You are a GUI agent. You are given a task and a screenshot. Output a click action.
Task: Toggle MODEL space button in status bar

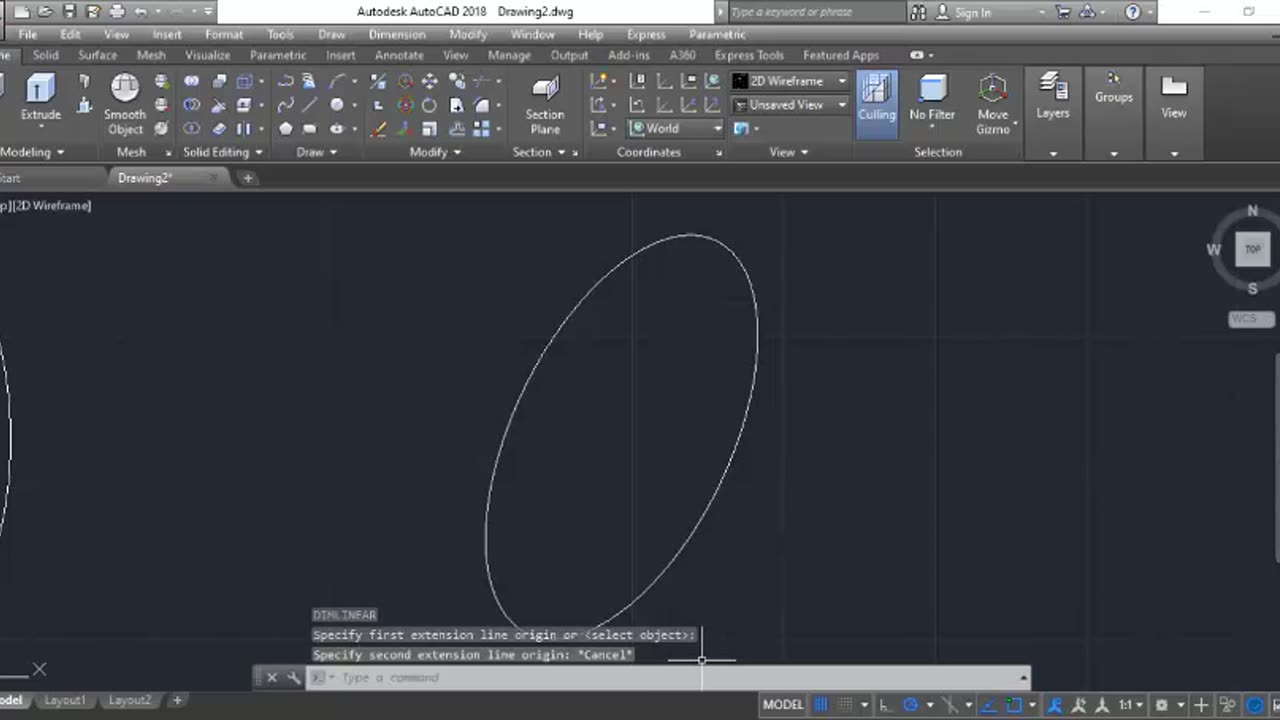(x=783, y=705)
